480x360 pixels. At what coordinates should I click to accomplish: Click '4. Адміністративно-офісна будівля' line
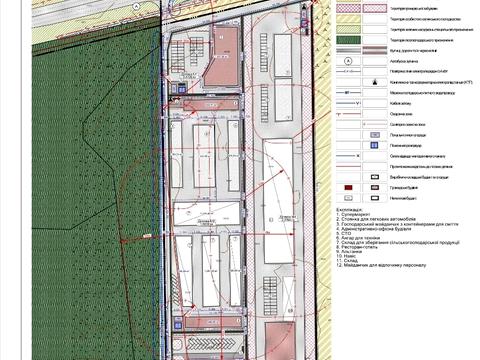[x=374, y=229]
